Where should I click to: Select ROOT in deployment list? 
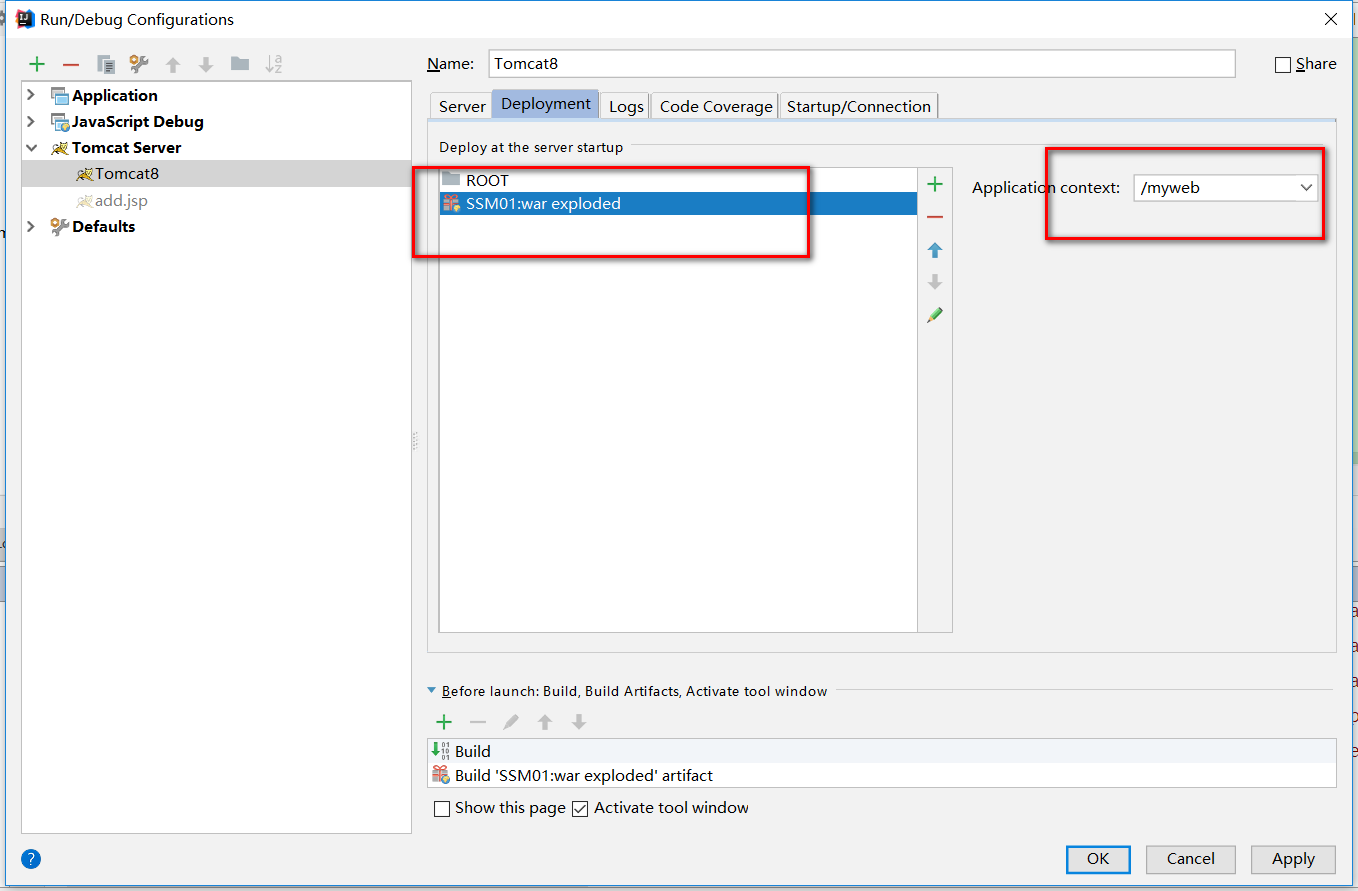click(678, 180)
